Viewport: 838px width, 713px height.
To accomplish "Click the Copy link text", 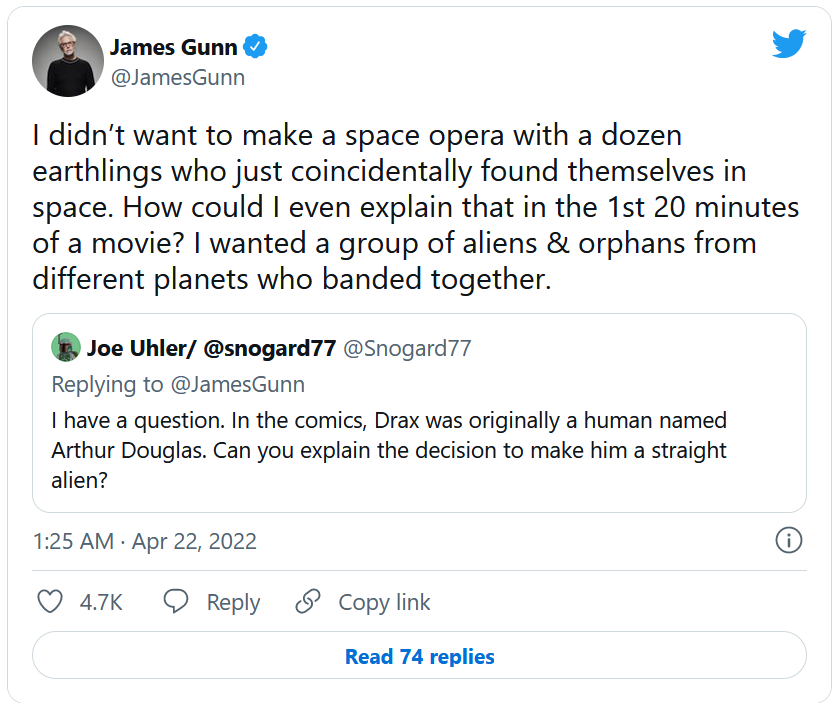I will pyautogui.click(x=384, y=603).
